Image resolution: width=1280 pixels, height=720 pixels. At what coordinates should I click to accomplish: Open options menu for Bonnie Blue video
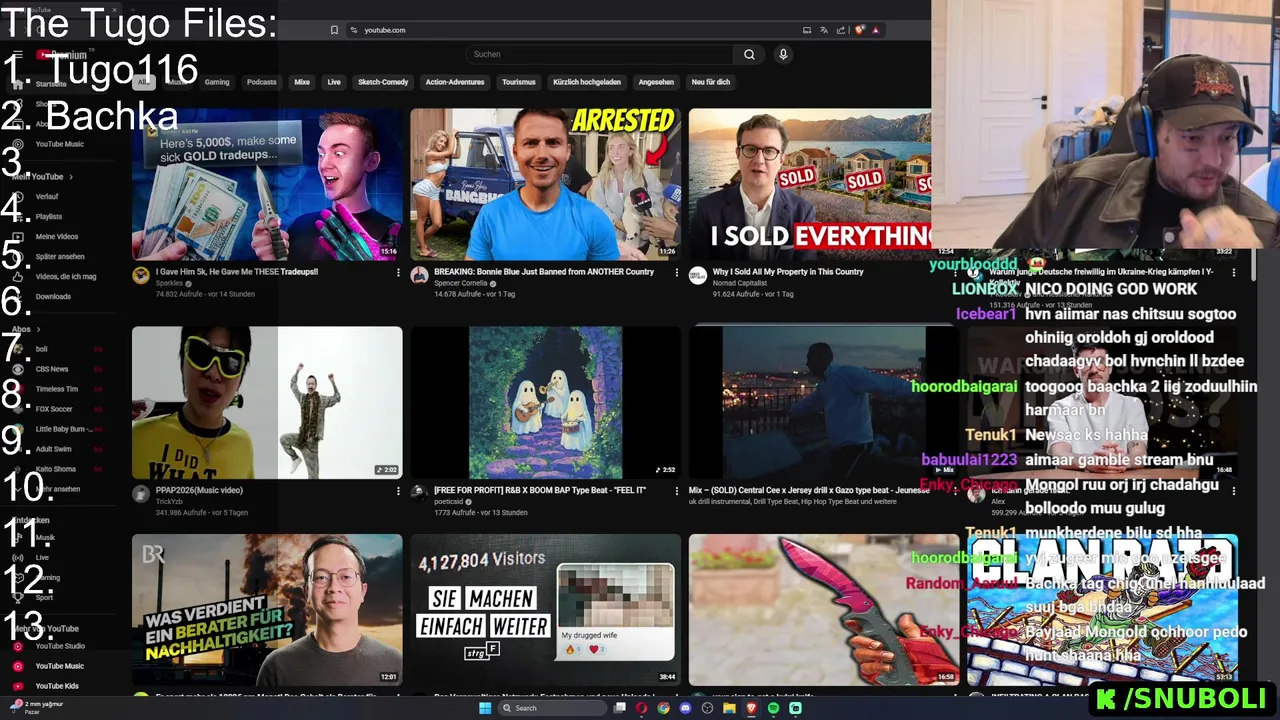[676, 272]
